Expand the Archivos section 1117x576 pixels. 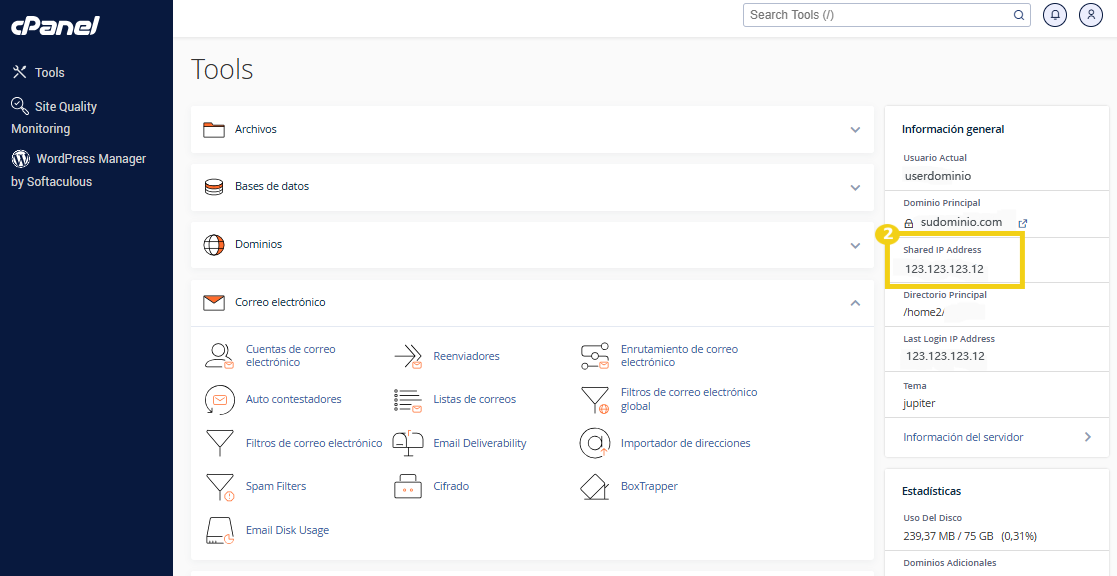[855, 130]
